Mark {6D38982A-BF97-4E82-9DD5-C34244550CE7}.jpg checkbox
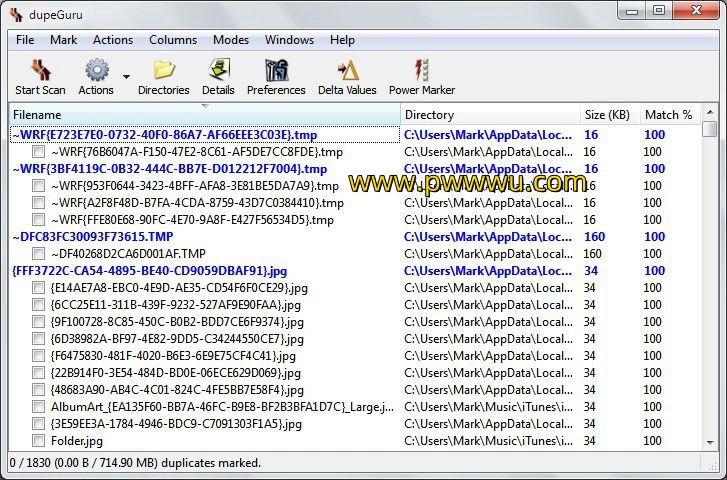Viewport: 727px width, 480px height. 38,339
